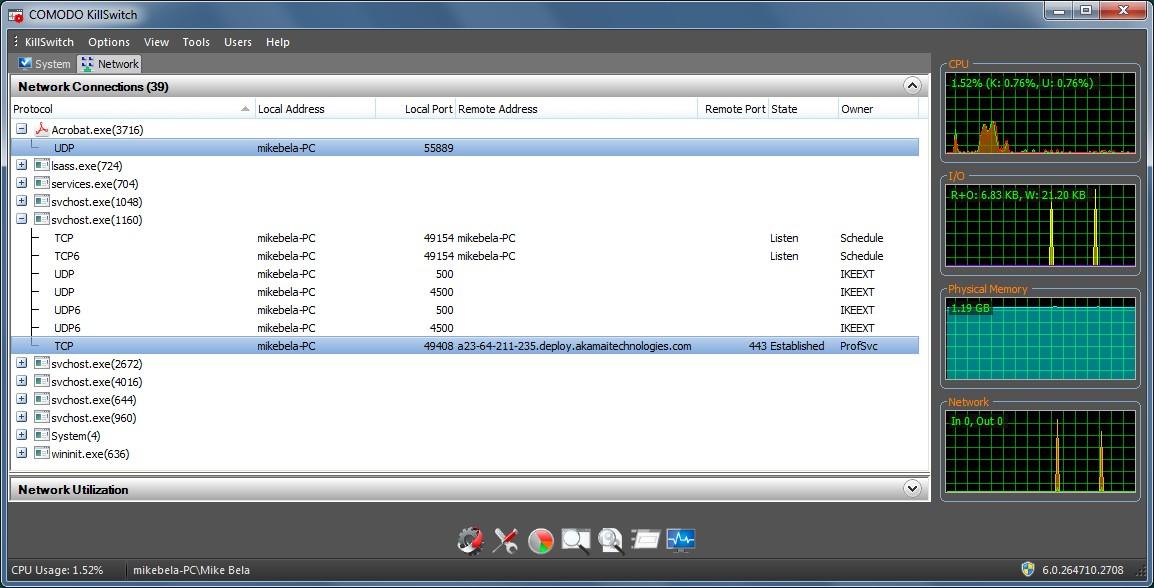Click the window magnifier search icon
Image resolution: width=1154 pixels, height=588 pixels.
coord(576,541)
